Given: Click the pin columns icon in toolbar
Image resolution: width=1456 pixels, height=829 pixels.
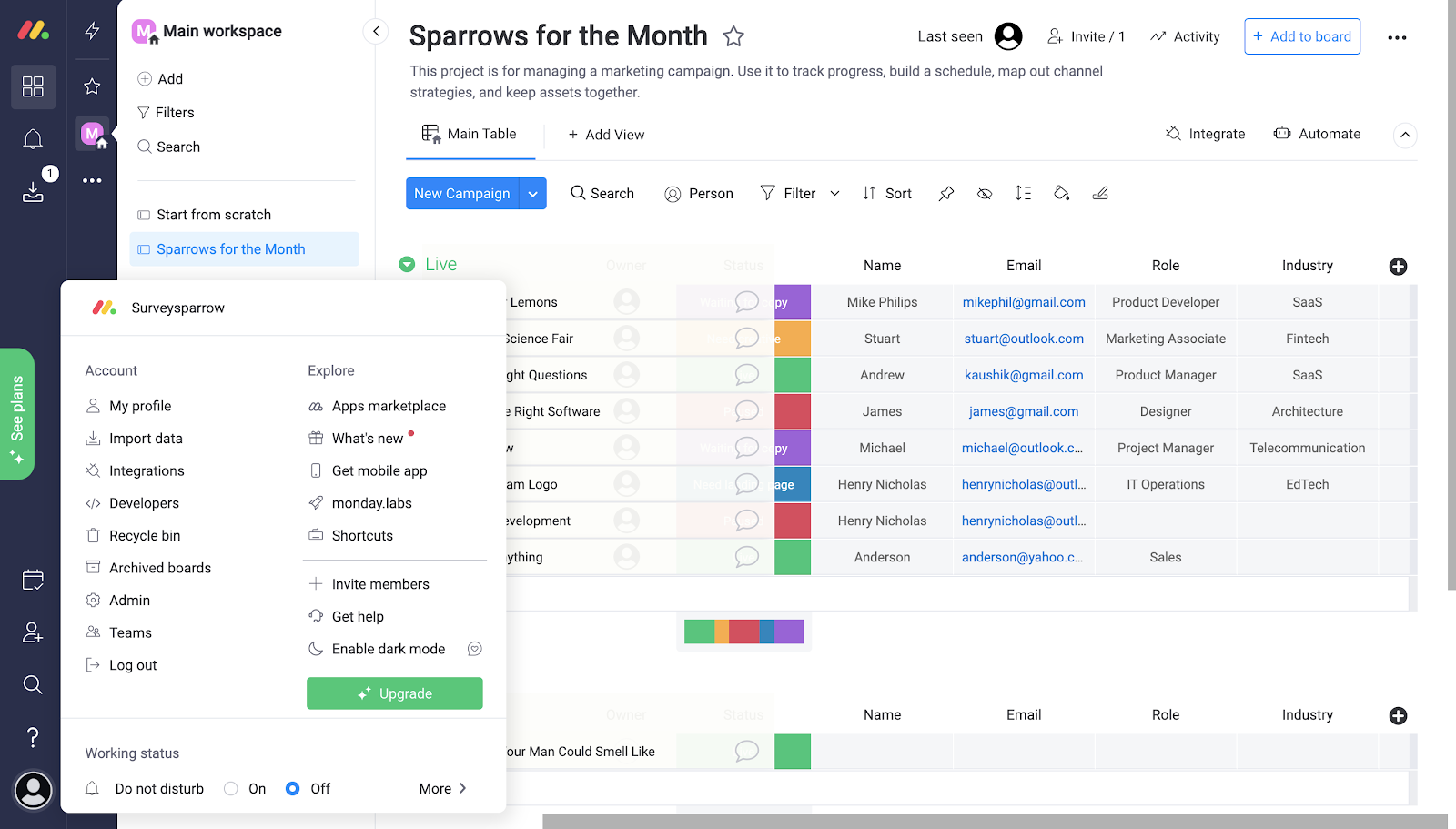Looking at the screenshot, I should pos(946,193).
